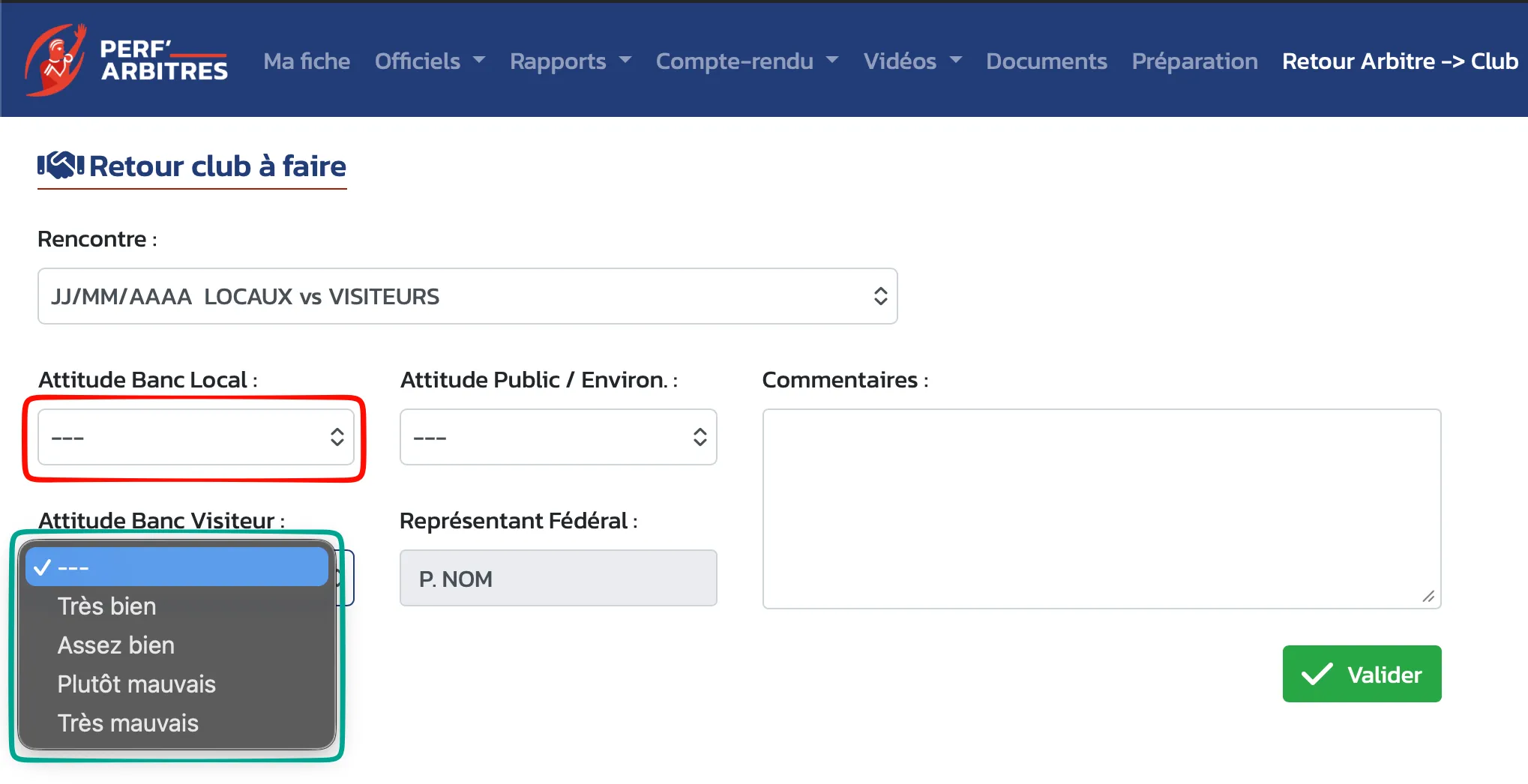
Task: Click the Commentaires resize handle
Action: (x=1428, y=597)
